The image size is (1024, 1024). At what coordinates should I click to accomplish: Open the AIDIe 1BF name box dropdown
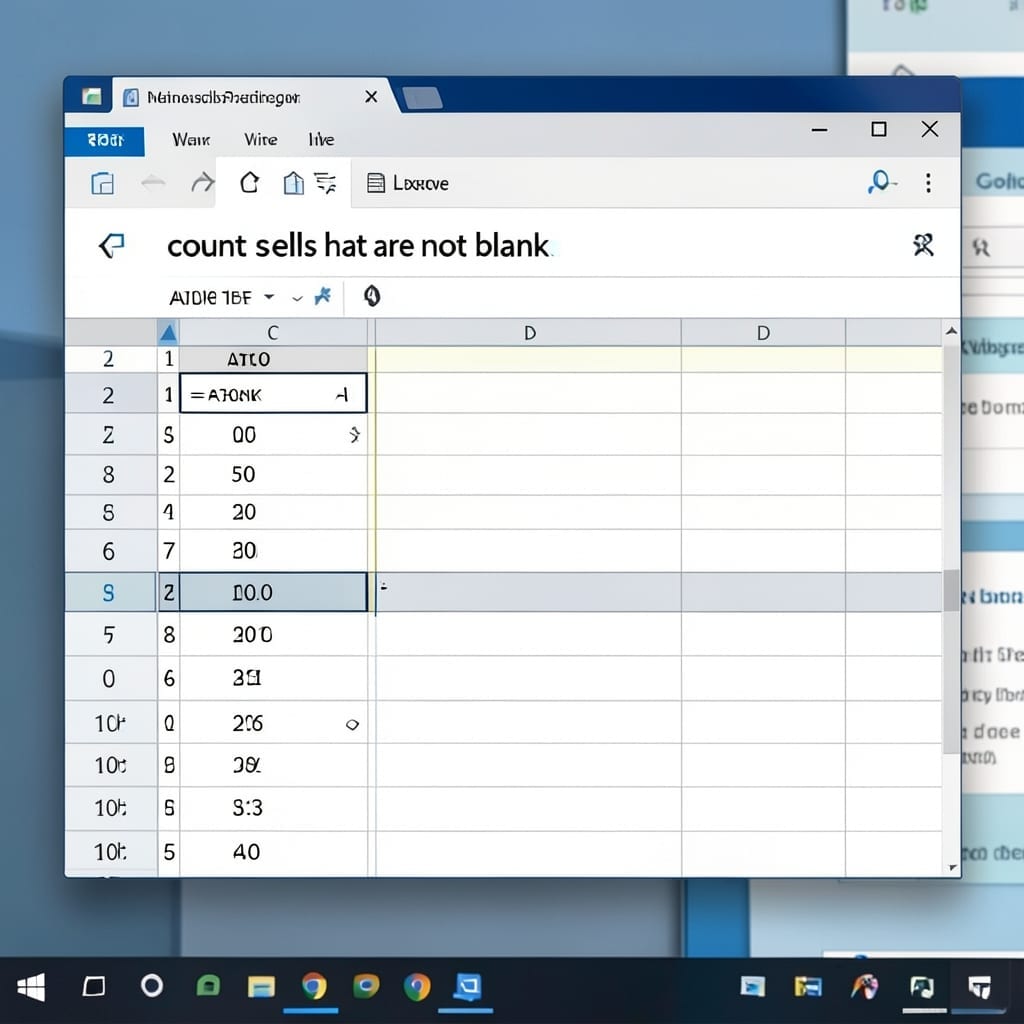tap(269, 297)
